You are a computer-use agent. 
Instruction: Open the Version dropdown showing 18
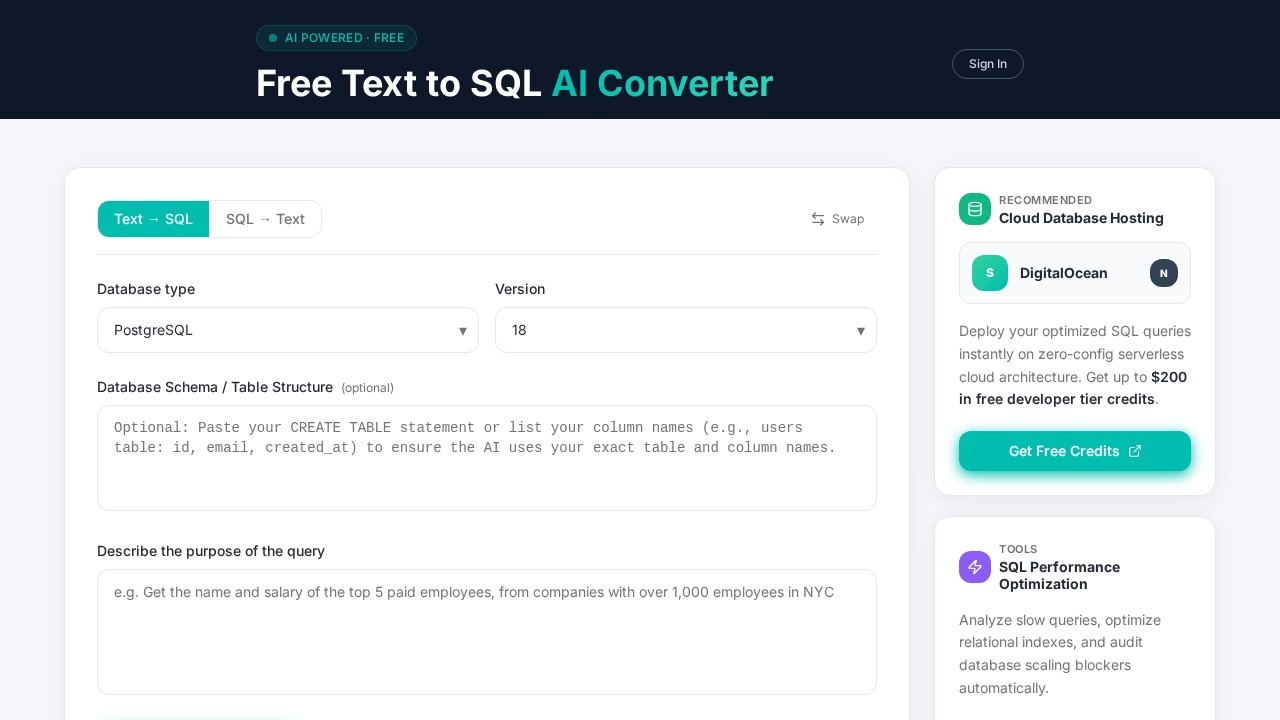click(686, 330)
